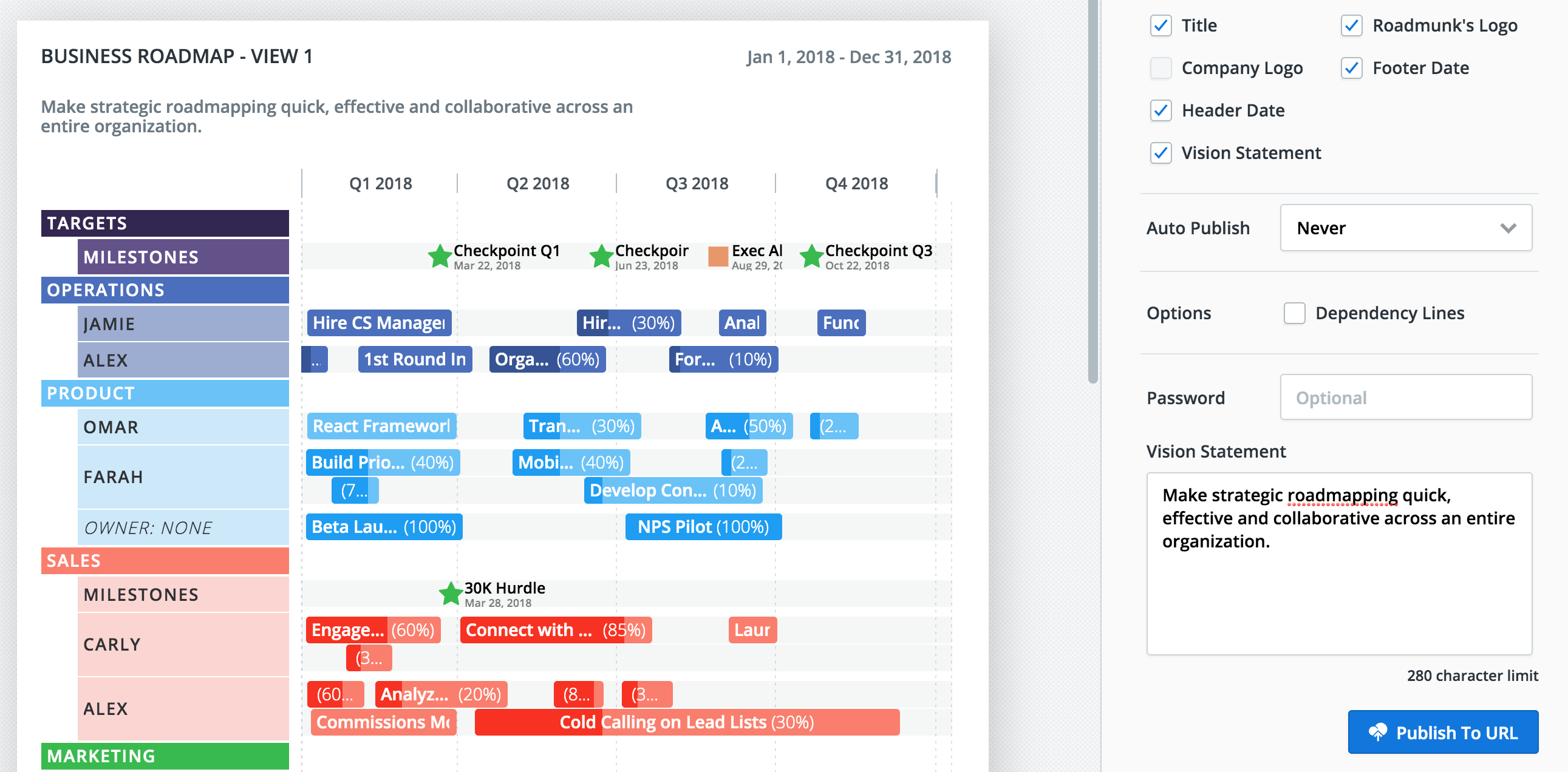This screenshot has width=1568, height=772.
Task: Click the NPS Pilot timeline item
Action: 703,527
